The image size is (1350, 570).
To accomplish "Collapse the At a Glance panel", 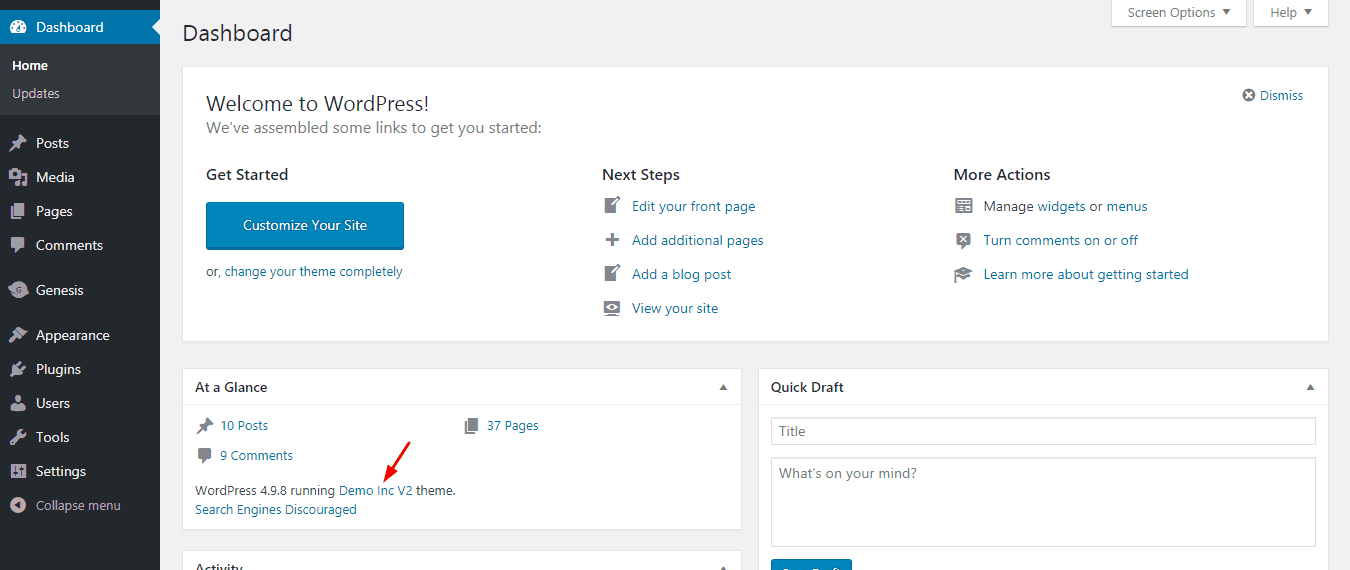I will click(x=724, y=387).
